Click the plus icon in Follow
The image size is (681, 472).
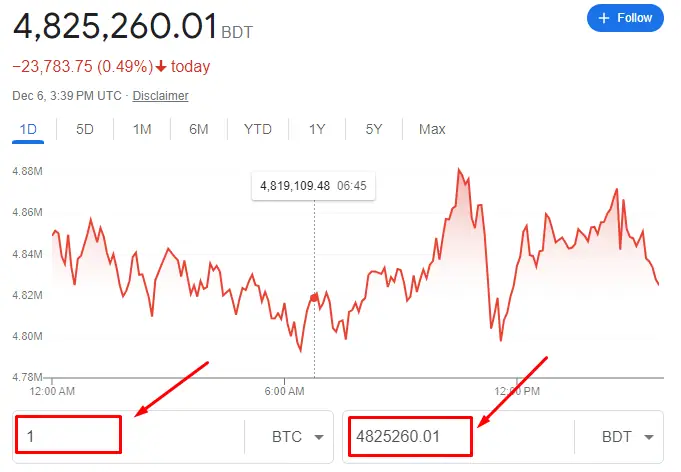click(x=603, y=18)
